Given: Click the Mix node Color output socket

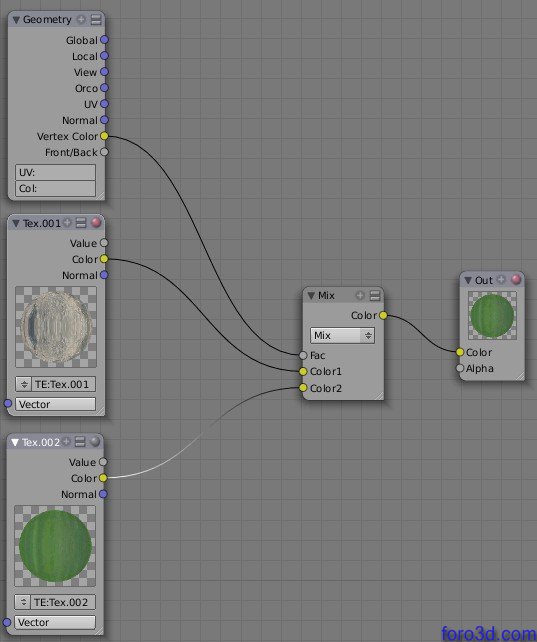Looking at the screenshot, I should [383, 315].
